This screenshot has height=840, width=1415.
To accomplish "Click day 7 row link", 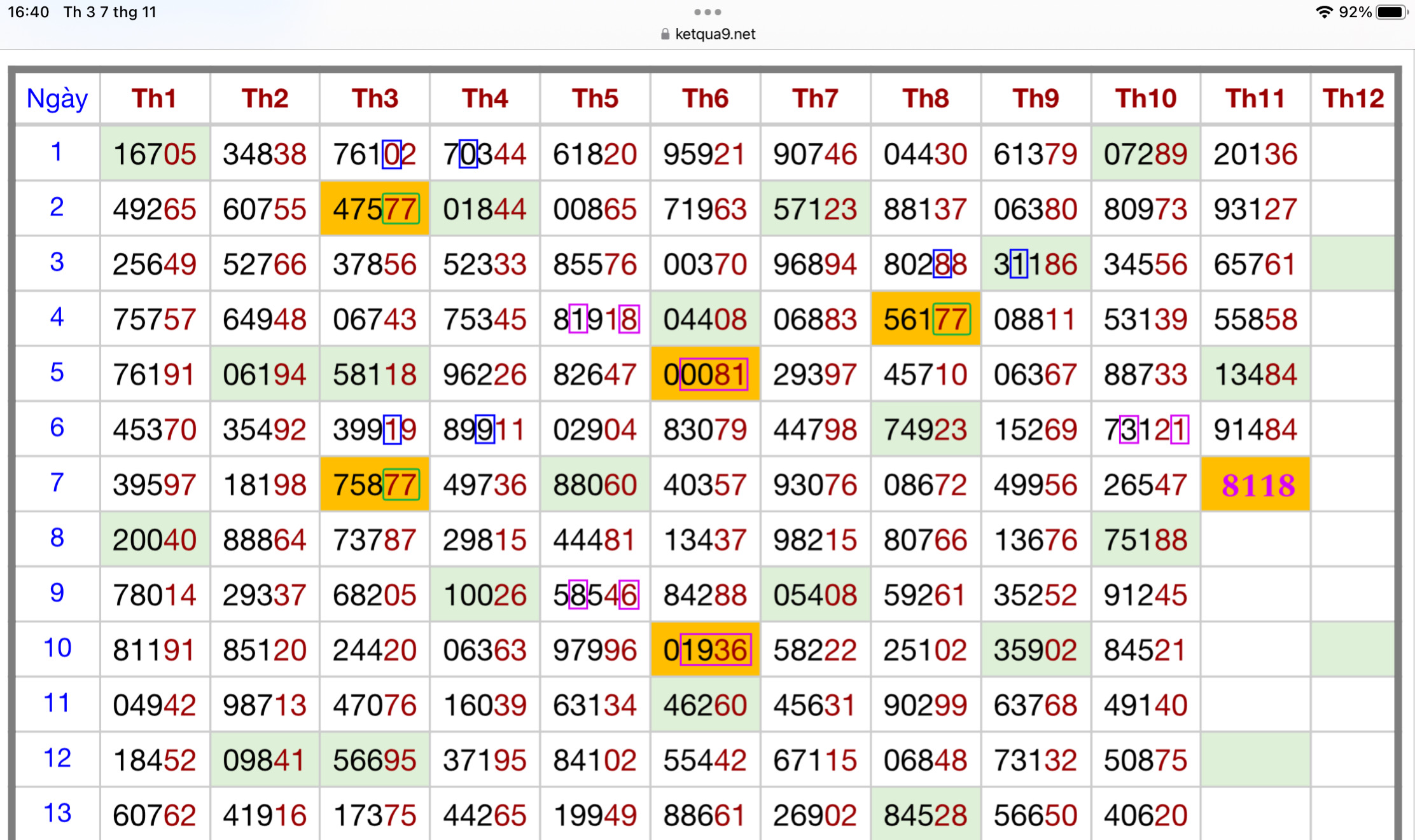I will (57, 483).
